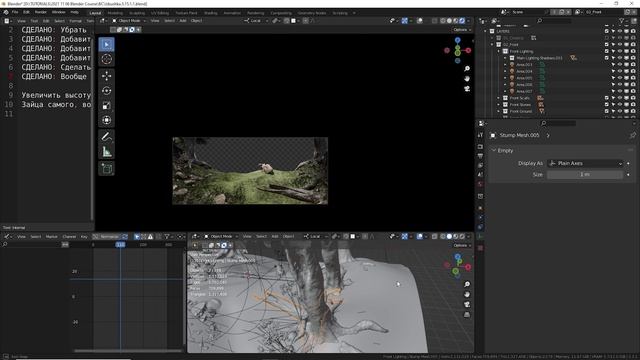The width and height of the screenshot is (640, 360).
Task: Expand the Front Ground collection
Action: tap(498, 111)
